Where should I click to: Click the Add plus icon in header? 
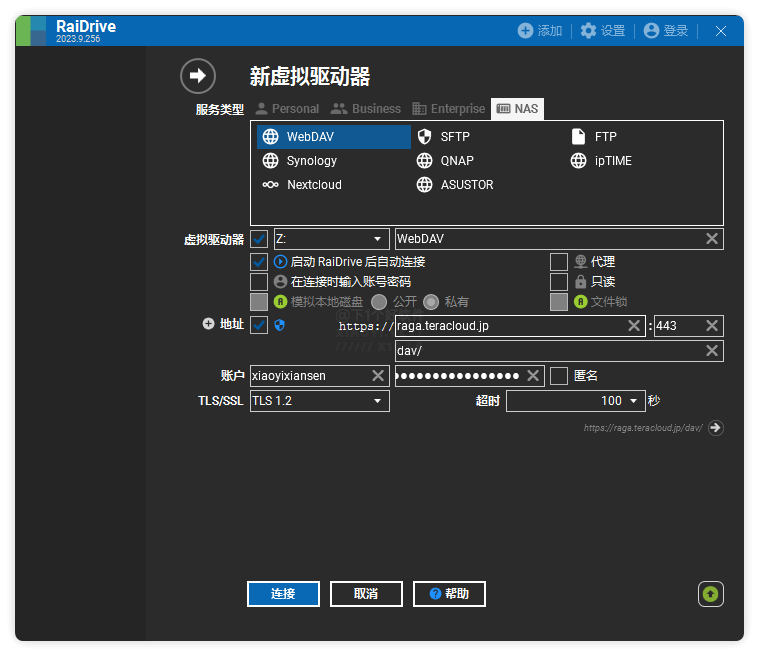tap(525, 31)
